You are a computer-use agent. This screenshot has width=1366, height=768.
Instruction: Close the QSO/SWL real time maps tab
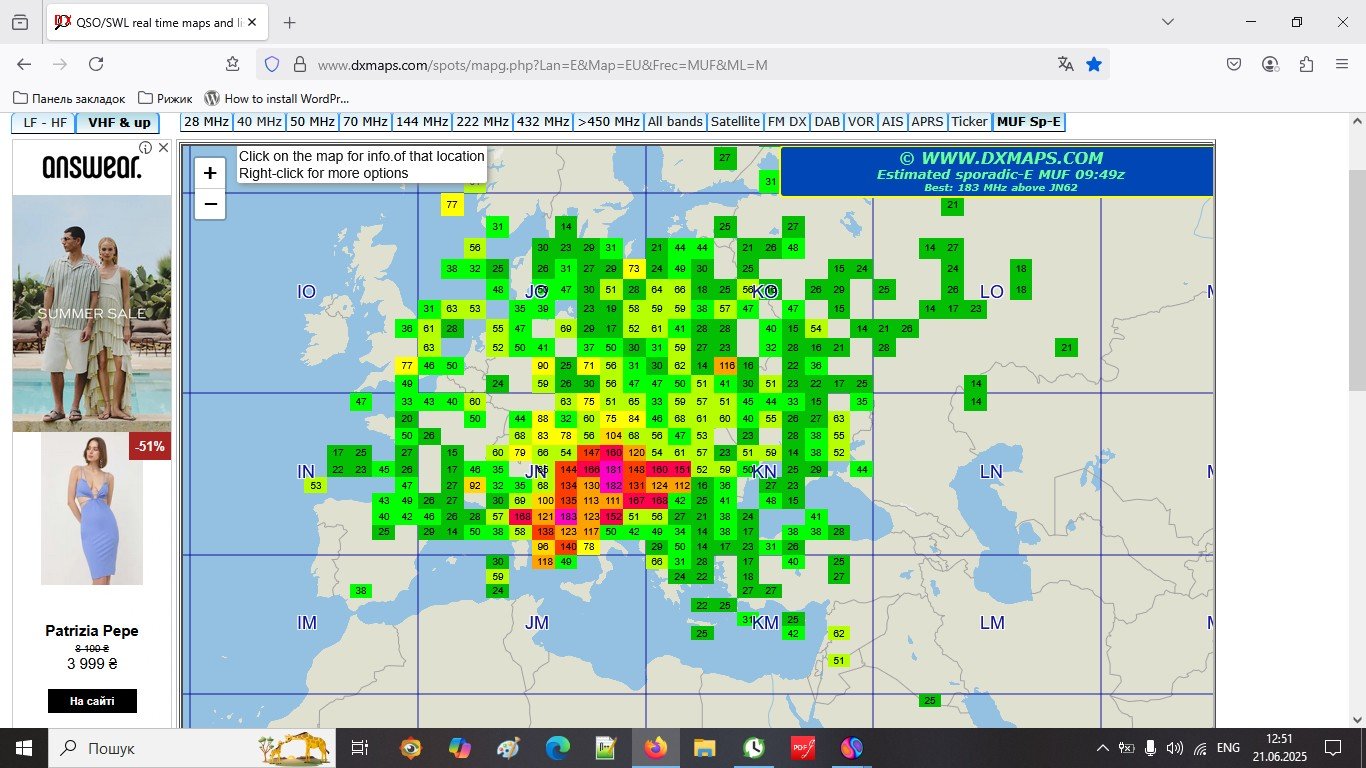[251, 22]
